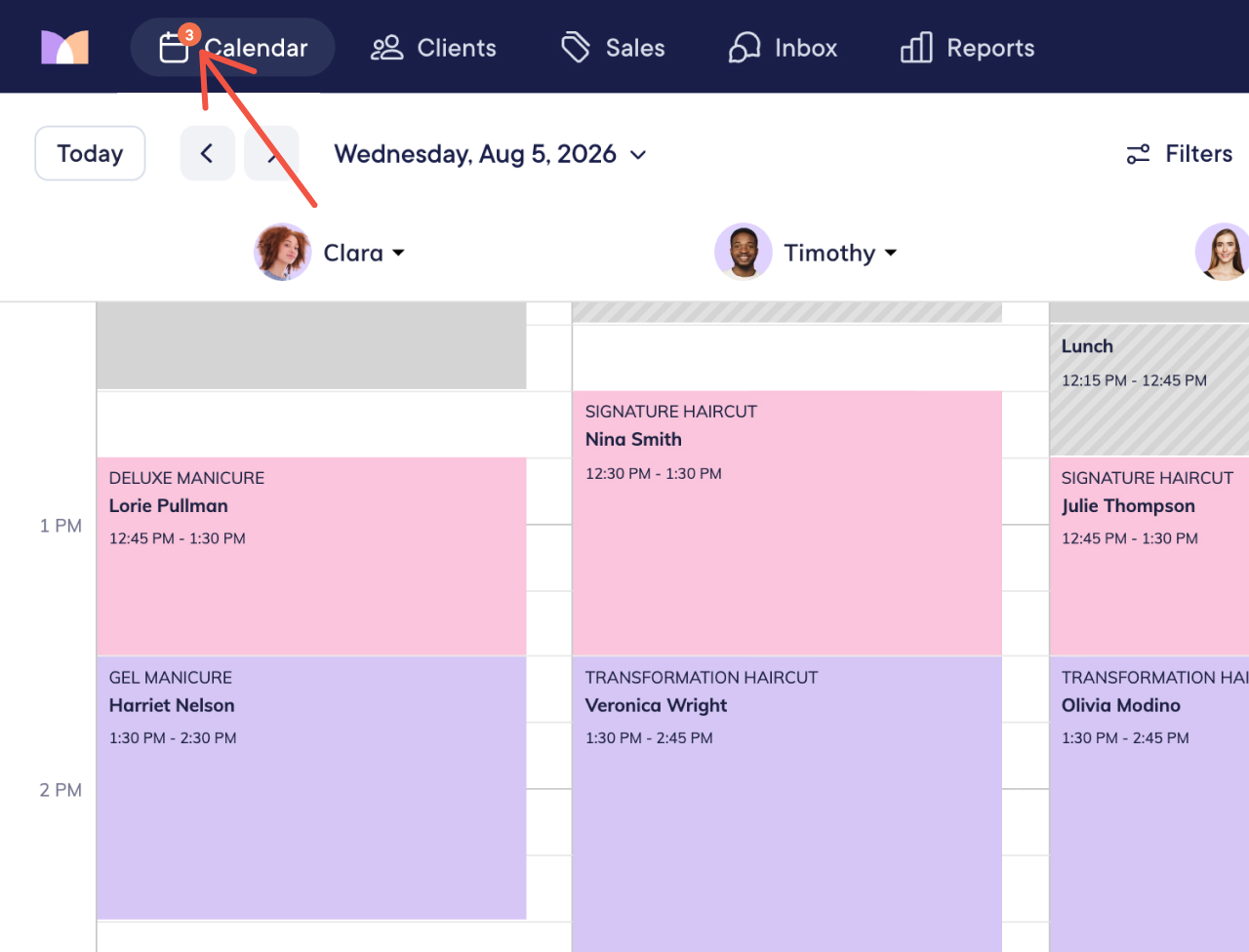Click the Today button
This screenshot has height=952, width=1249.
(90, 153)
